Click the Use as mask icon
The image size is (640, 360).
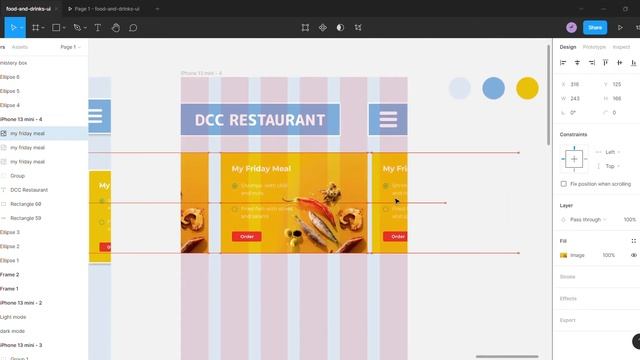tap(340, 27)
